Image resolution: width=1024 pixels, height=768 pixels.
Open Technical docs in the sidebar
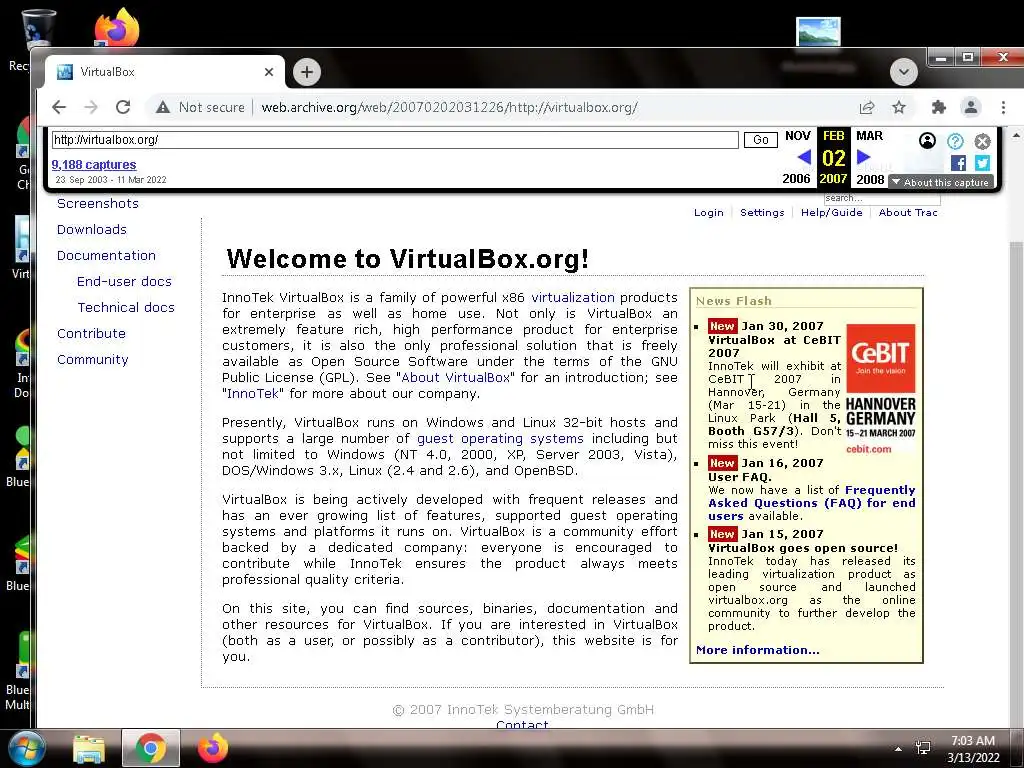[x=126, y=308]
